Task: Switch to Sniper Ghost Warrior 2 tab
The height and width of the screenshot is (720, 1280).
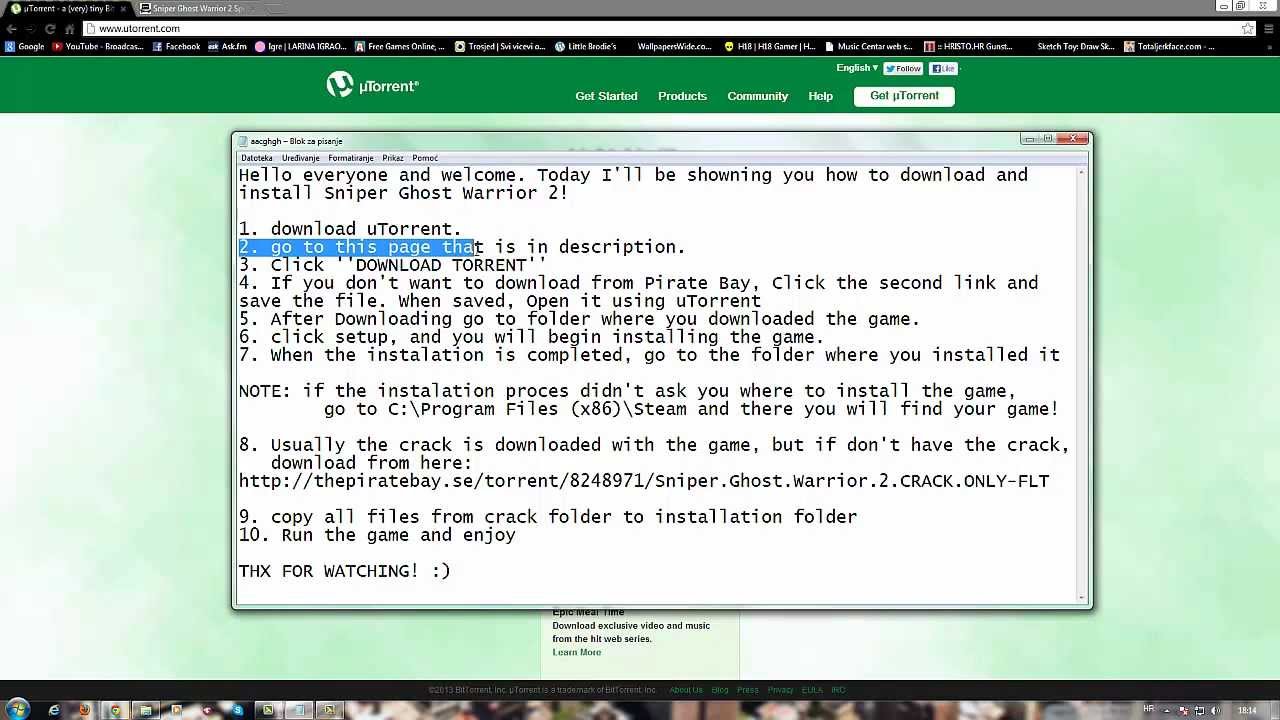Action: coord(198,8)
